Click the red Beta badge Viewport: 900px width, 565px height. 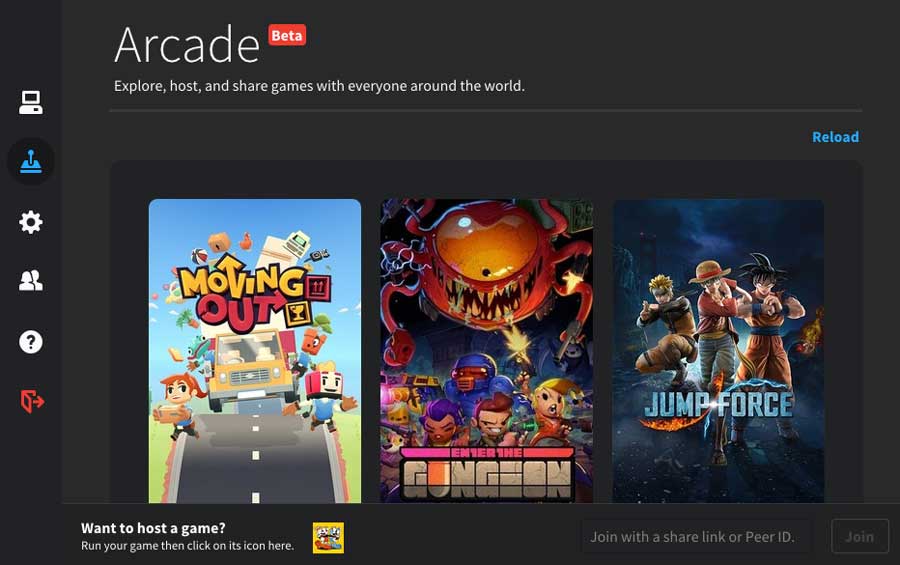coord(287,35)
